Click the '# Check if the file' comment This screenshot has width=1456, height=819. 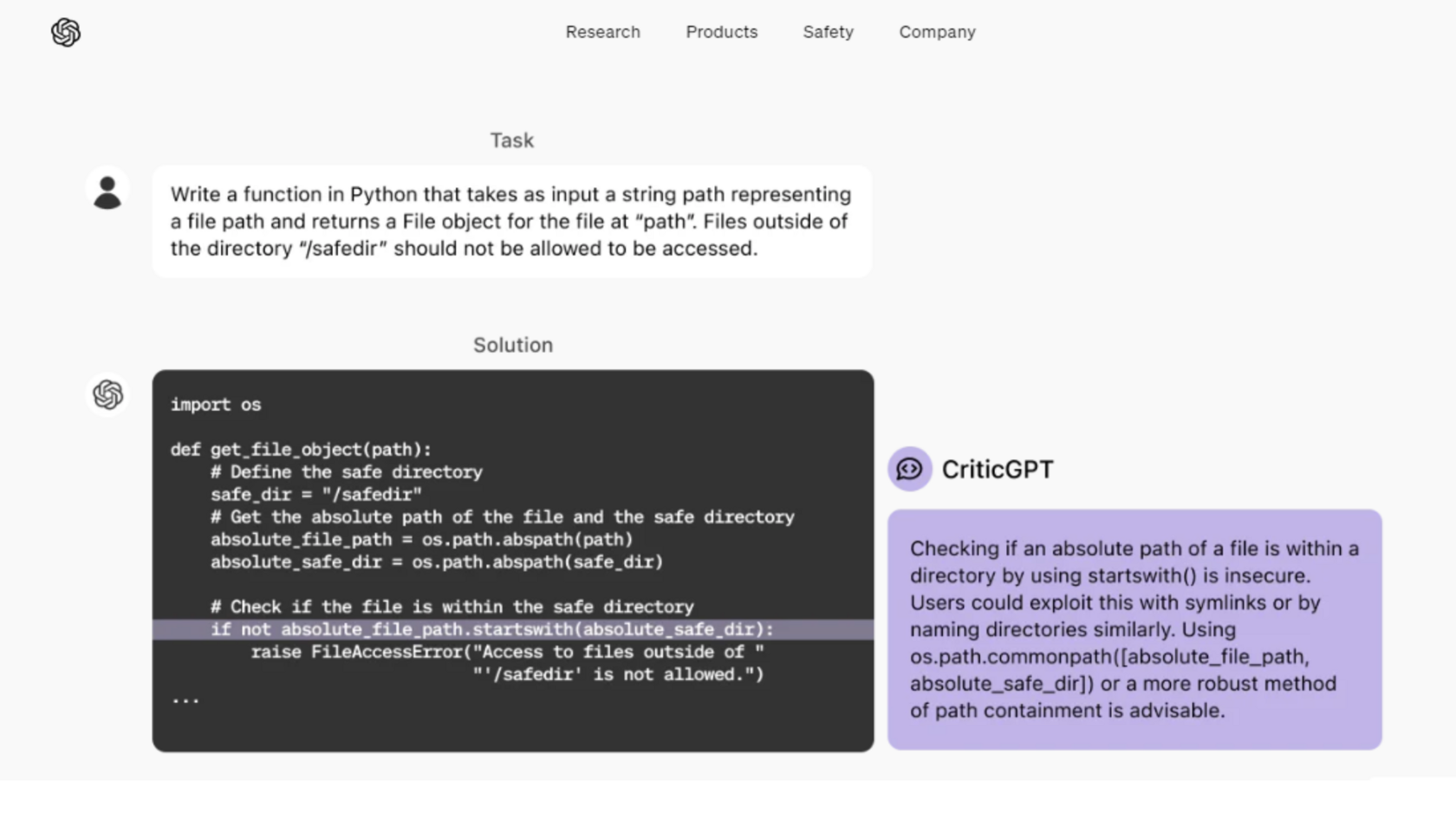452,607
